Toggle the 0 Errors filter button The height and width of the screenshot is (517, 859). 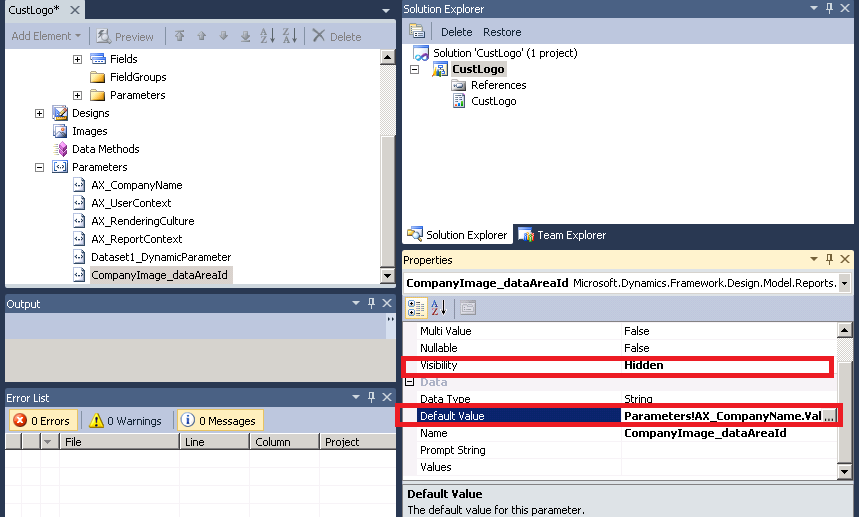[x=42, y=421]
